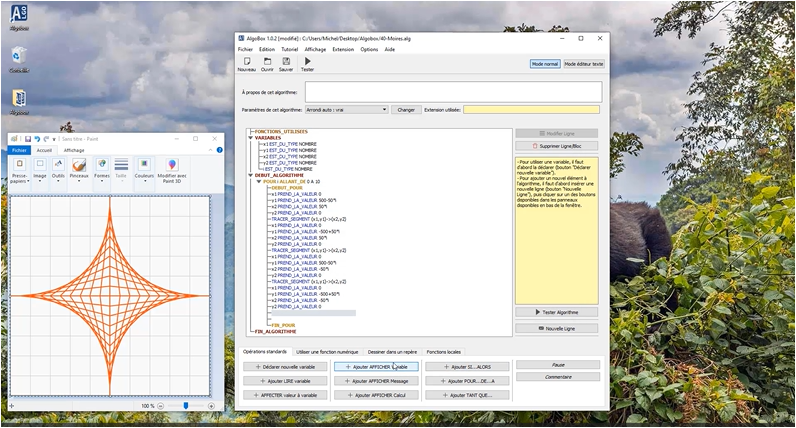Click the Nouveau file icon in AlgoBox
Viewport: 796px width, 428px height.
[246, 62]
